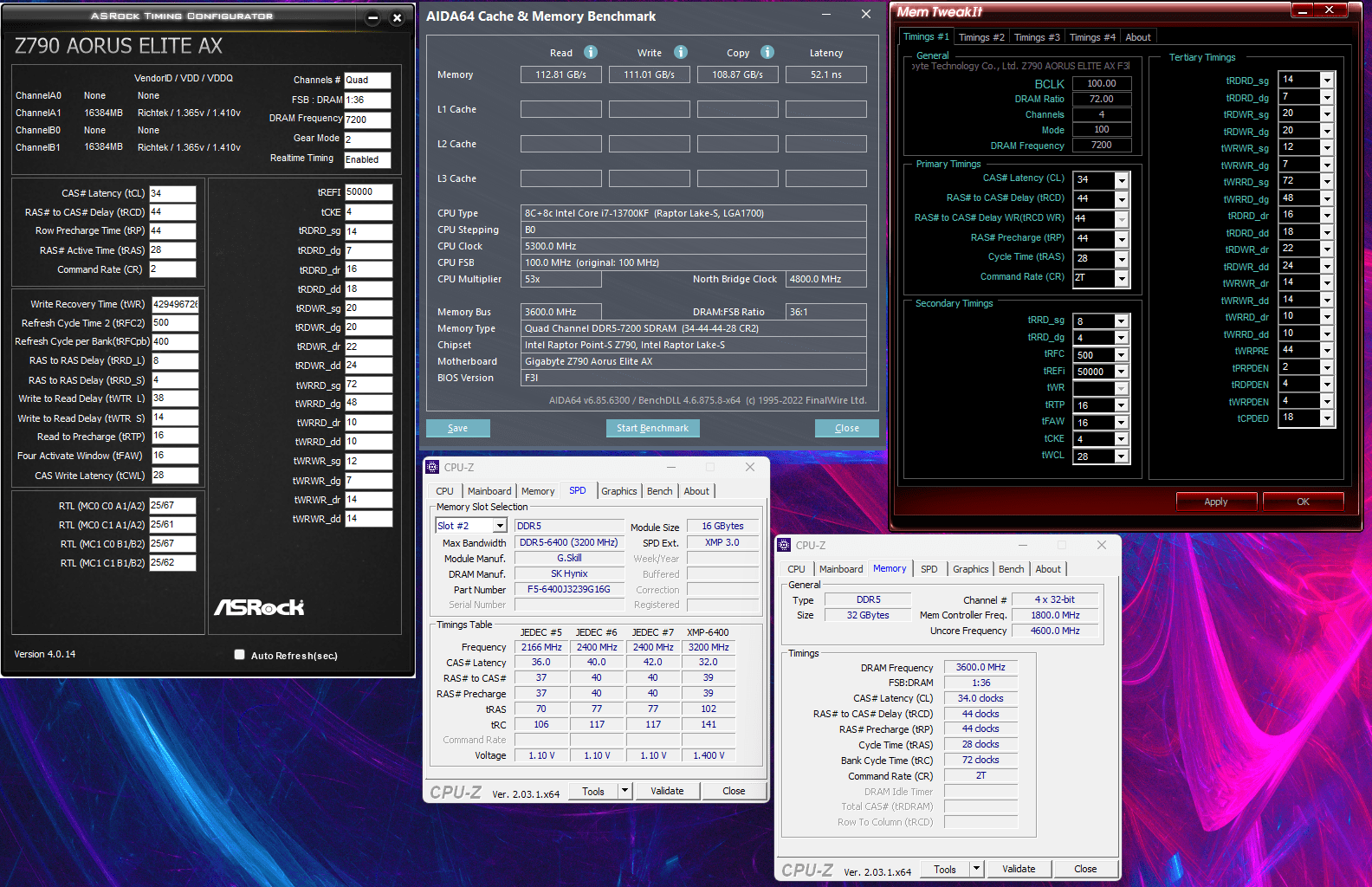The width and height of the screenshot is (1372, 887).
Task: Expand the Command Rate (CR) dropdown in Mem TweakIt
Action: click(1122, 279)
